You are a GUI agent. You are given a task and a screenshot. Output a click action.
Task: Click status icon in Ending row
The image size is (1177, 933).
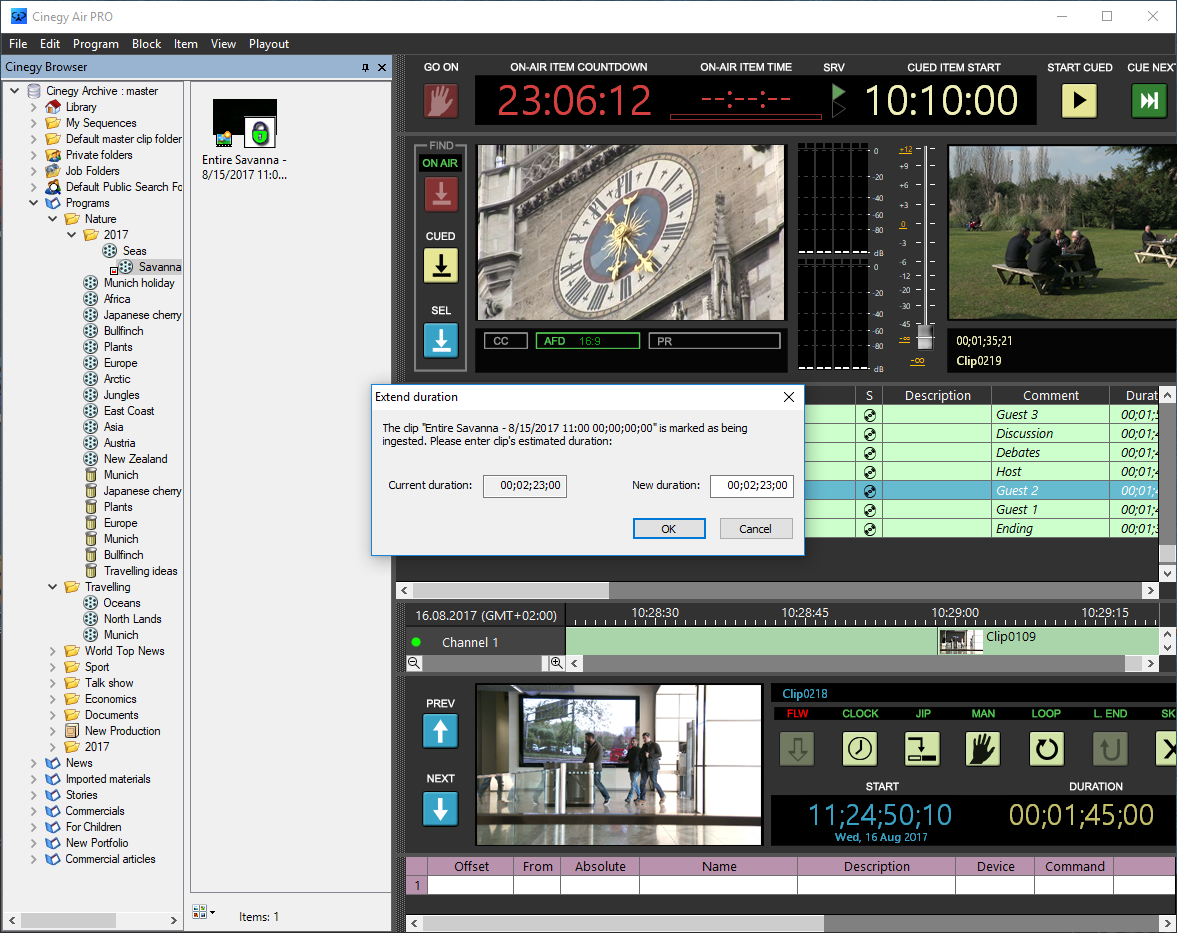click(x=869, y=529)
